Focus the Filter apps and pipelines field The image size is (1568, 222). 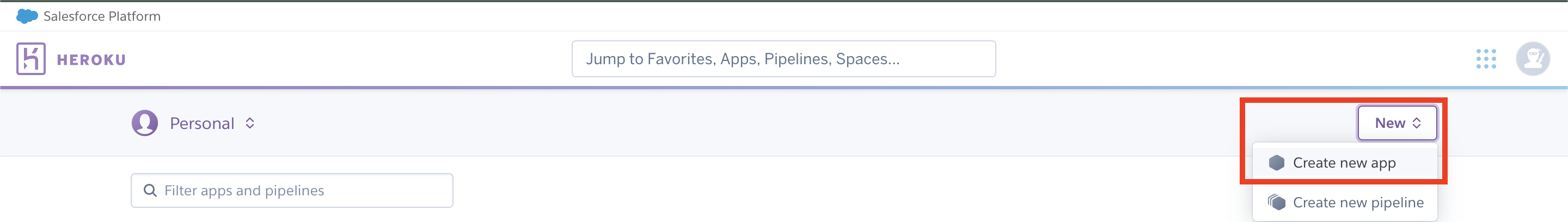[x=292, y=191]
